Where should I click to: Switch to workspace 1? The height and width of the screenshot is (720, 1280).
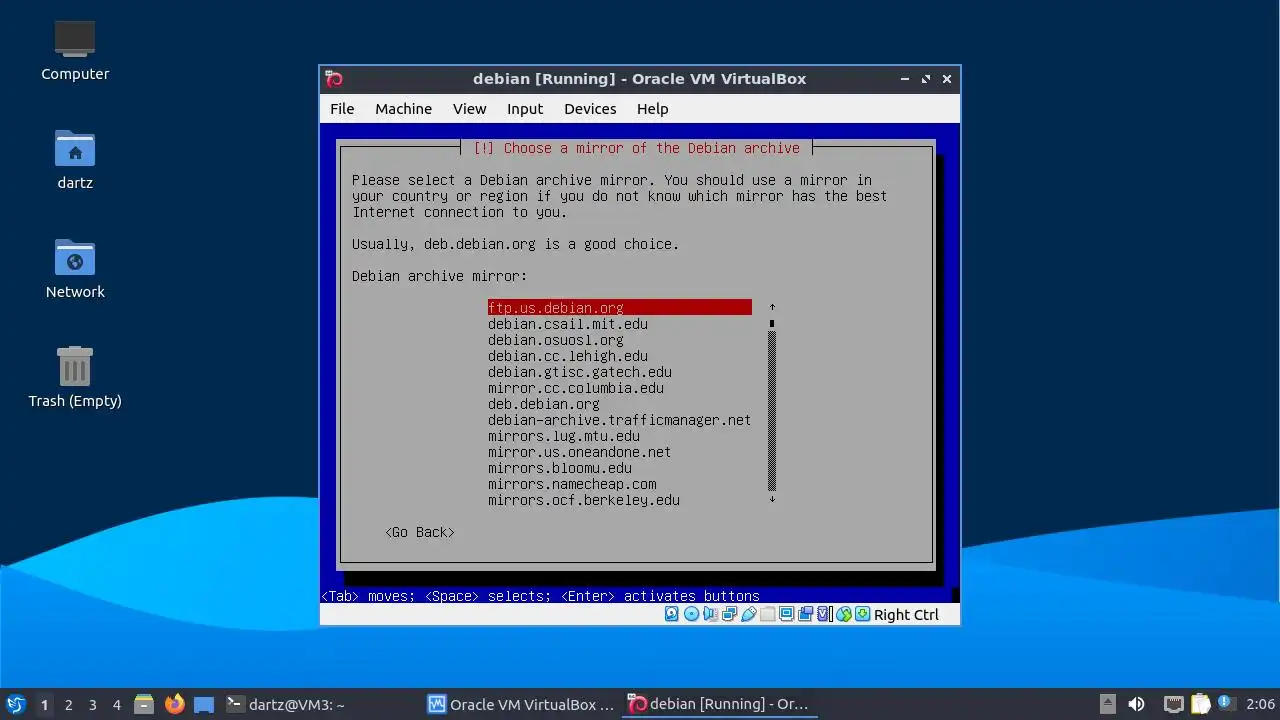point(44,705)
